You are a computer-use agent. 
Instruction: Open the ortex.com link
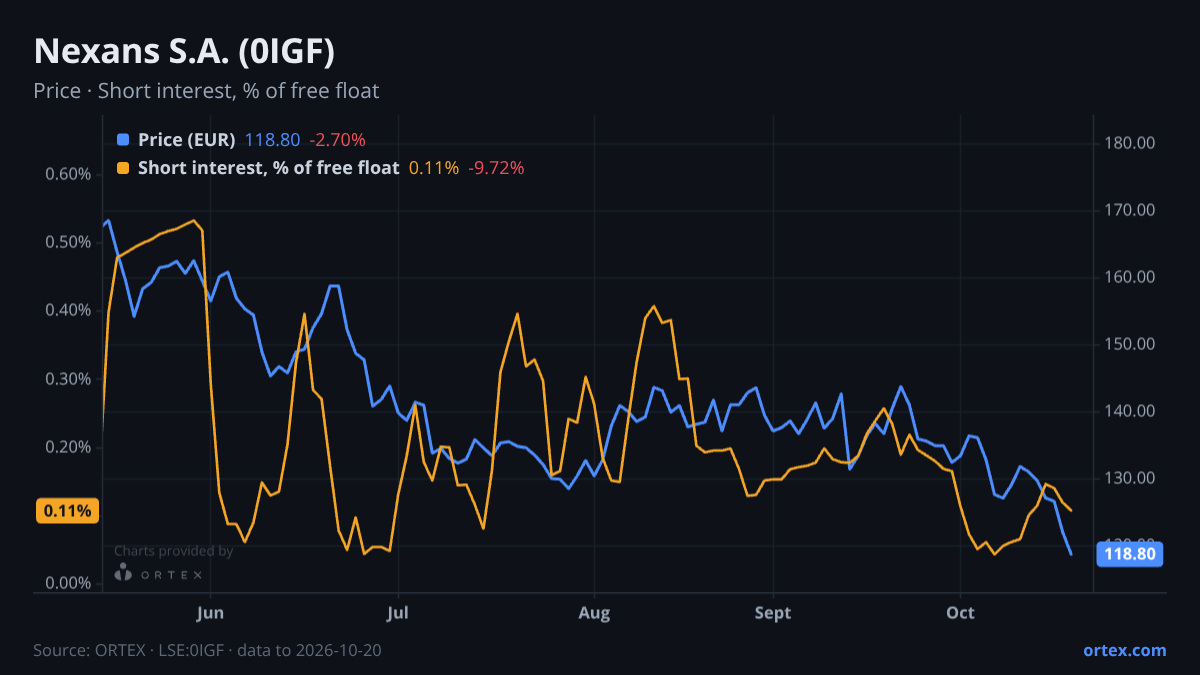1125,650
